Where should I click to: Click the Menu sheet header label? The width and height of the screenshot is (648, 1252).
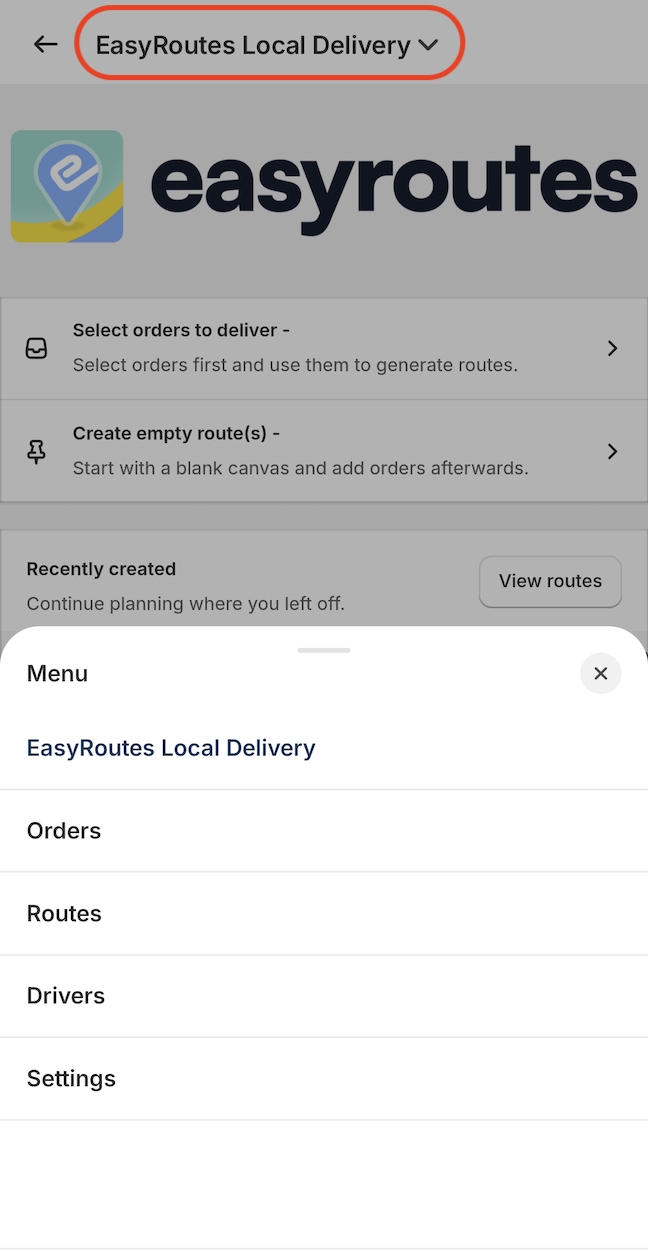pos(57,673)
